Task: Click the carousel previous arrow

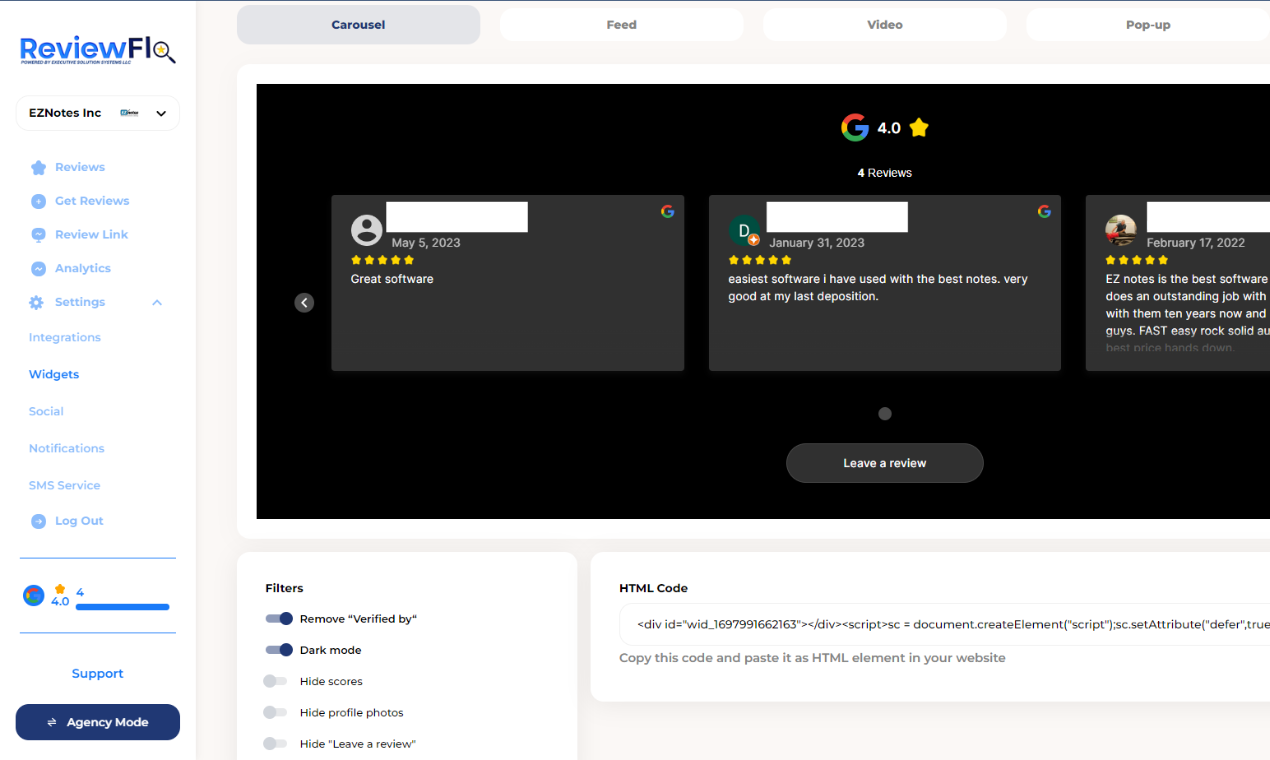Action: tap(304, 303)
